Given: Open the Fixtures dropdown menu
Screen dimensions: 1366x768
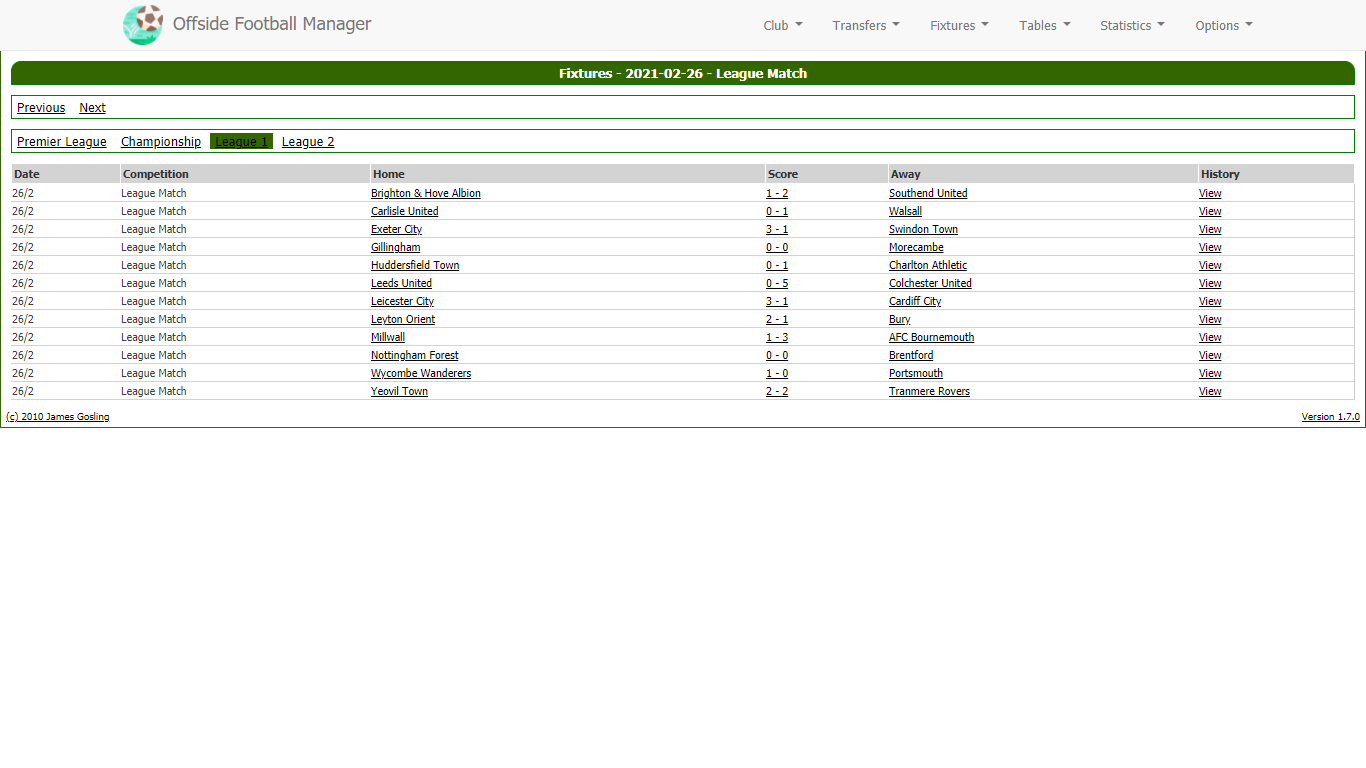Looking at the screenshot, I should click(959, 26).
